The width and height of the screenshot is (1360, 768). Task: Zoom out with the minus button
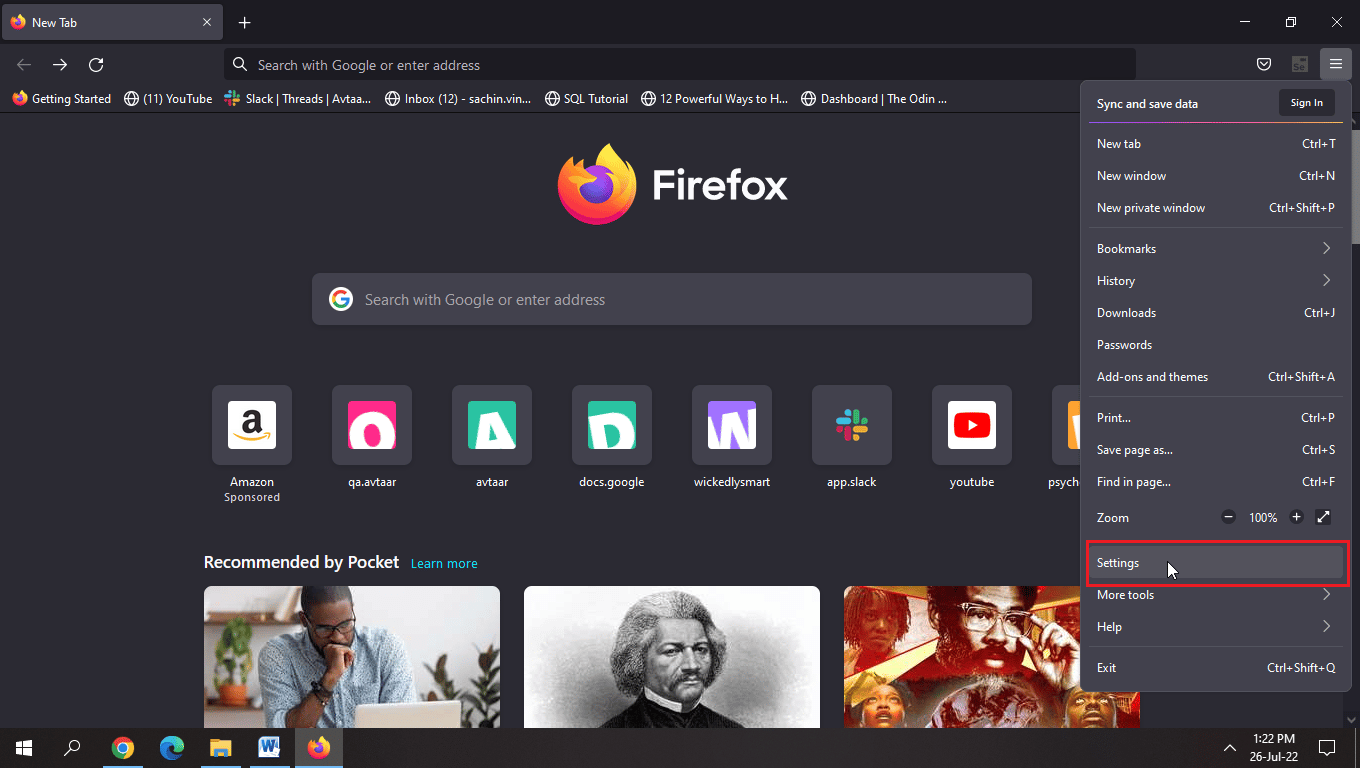click(x=1229, y=517)
